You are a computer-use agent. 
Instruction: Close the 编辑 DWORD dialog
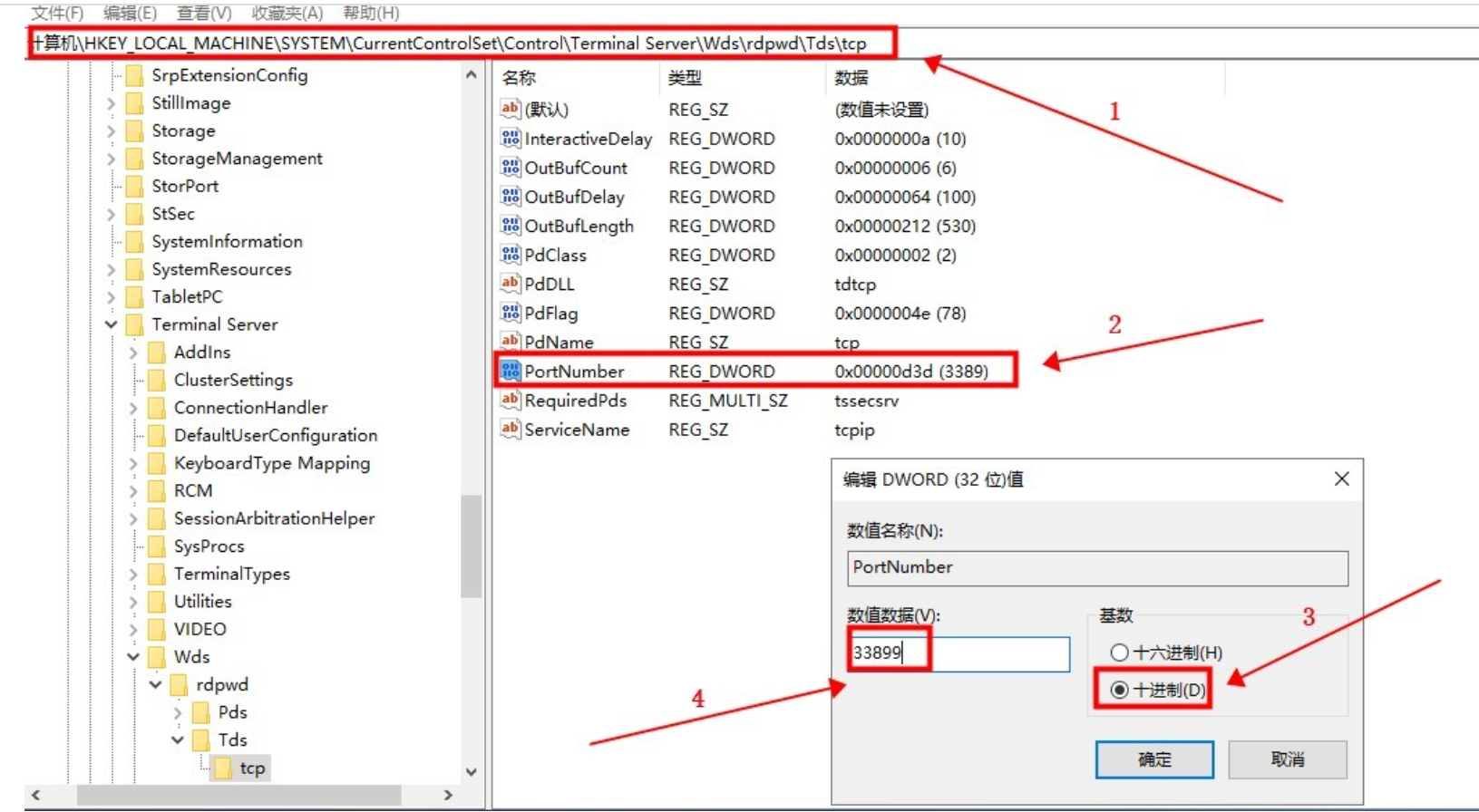(x=1341, y=478)
